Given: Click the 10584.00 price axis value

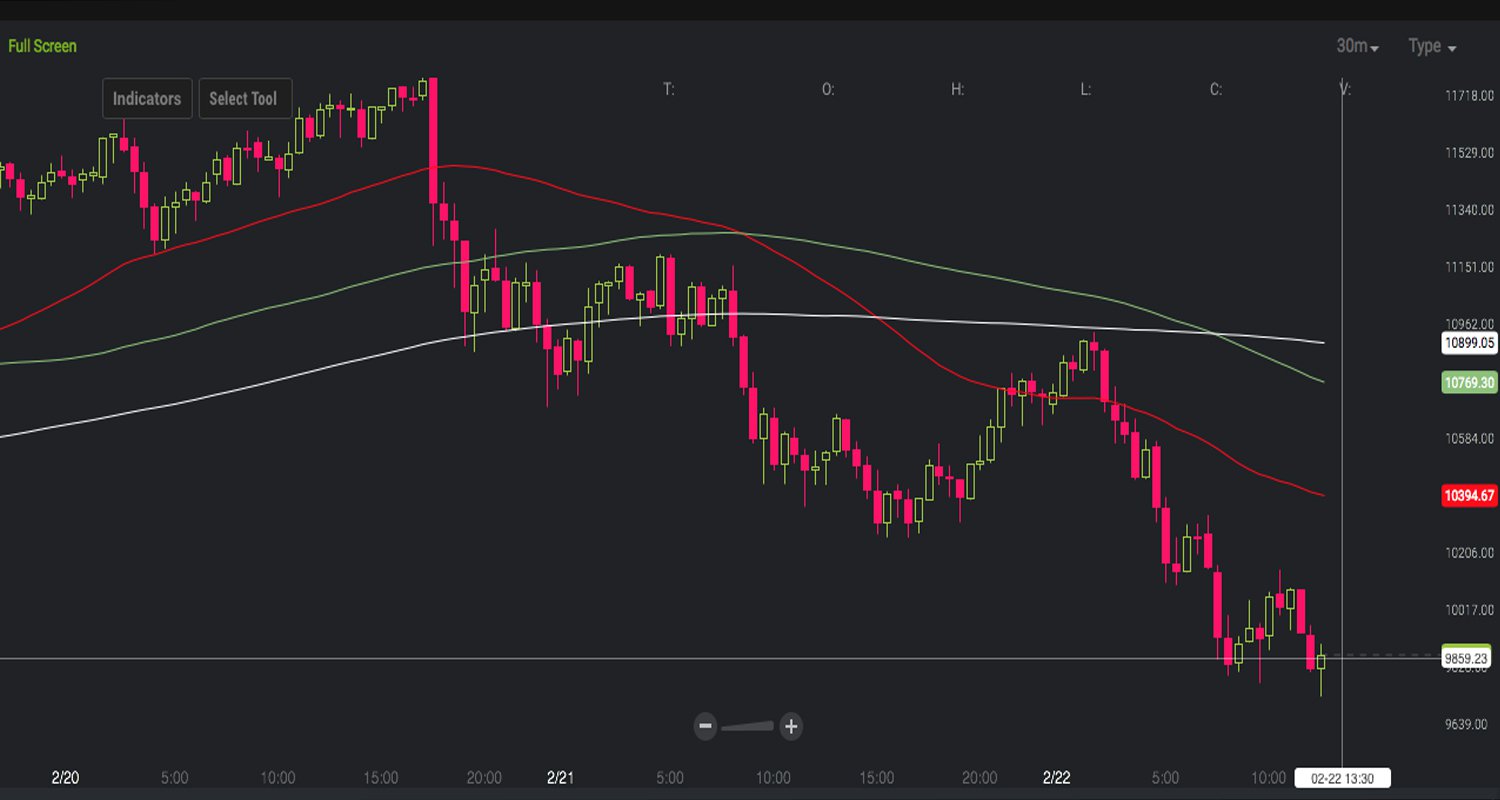Looking at the screenshot, I should pos(1469,439).
